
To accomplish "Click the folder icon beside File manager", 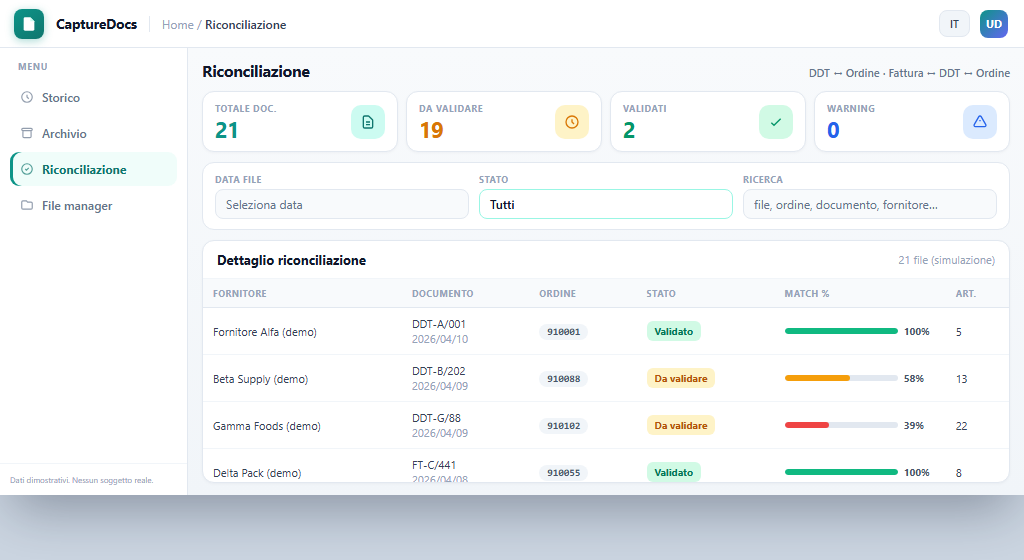I will tap(27, 205).
